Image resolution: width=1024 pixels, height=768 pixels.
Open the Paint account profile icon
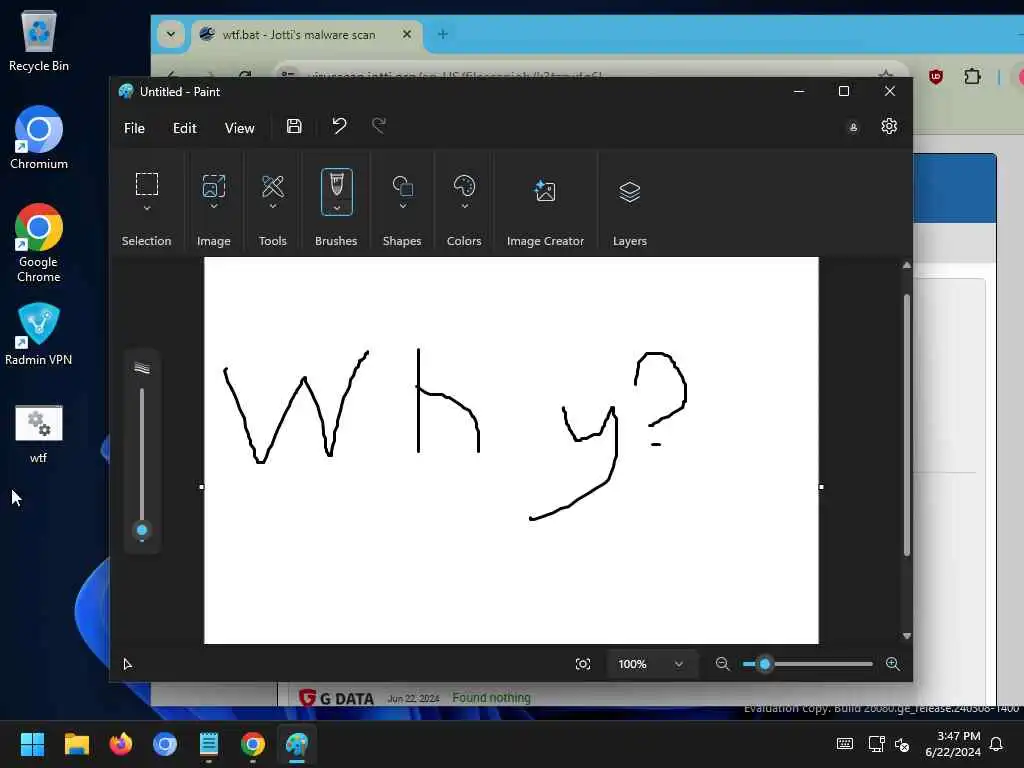tap(853, 127)
